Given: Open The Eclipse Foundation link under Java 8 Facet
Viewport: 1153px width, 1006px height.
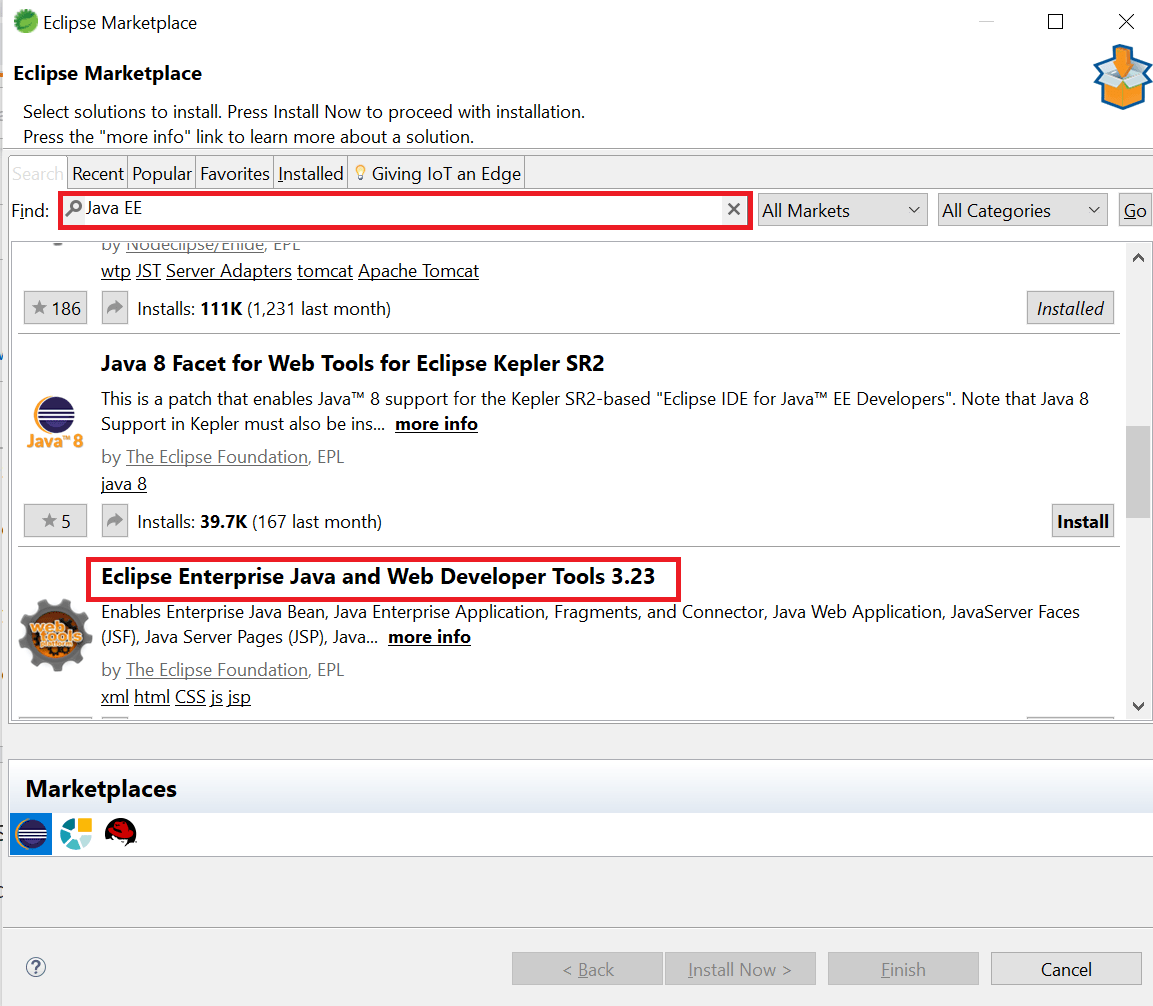Looking at the screenshot, I should (x=217, y=457).
